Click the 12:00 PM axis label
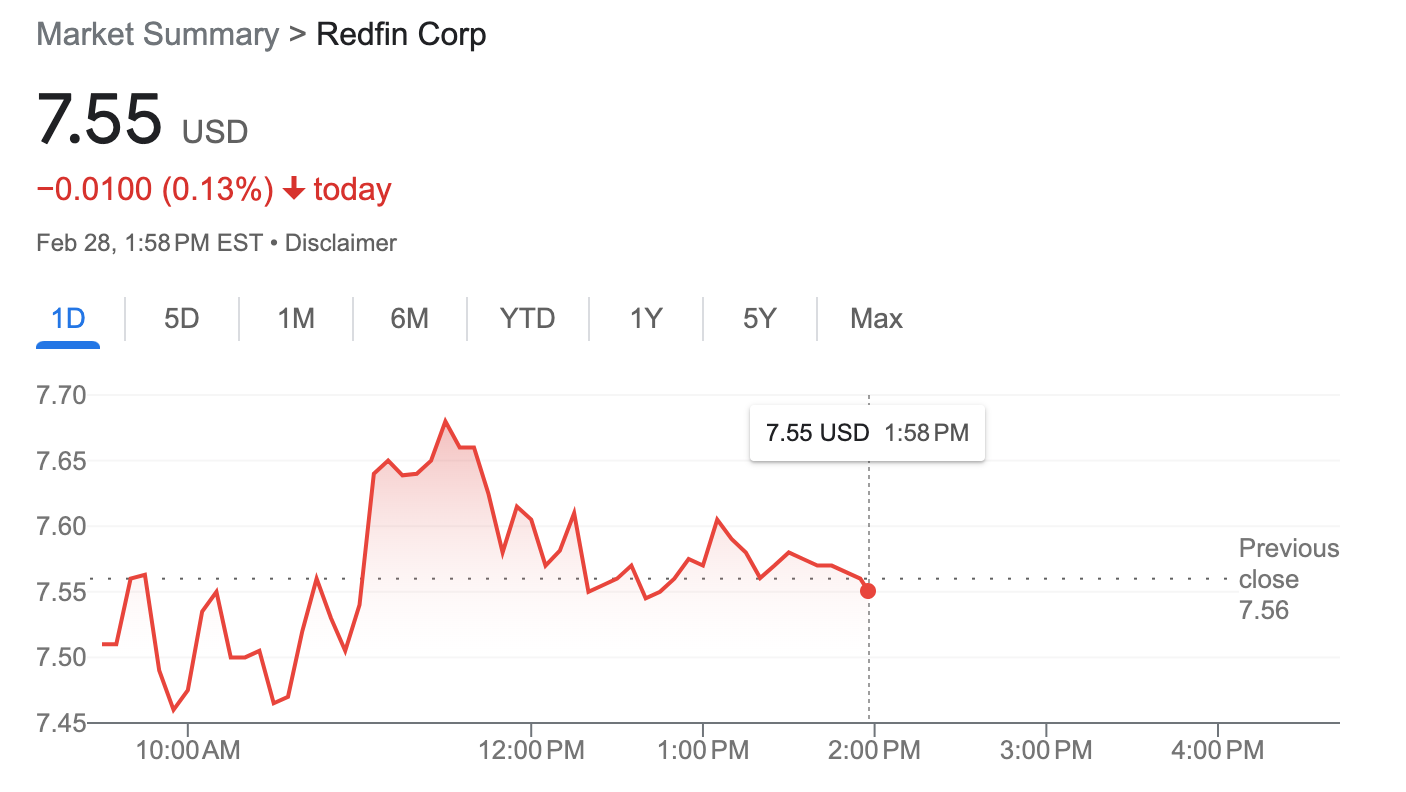1406x792 pixels. (x=532, y=750)
